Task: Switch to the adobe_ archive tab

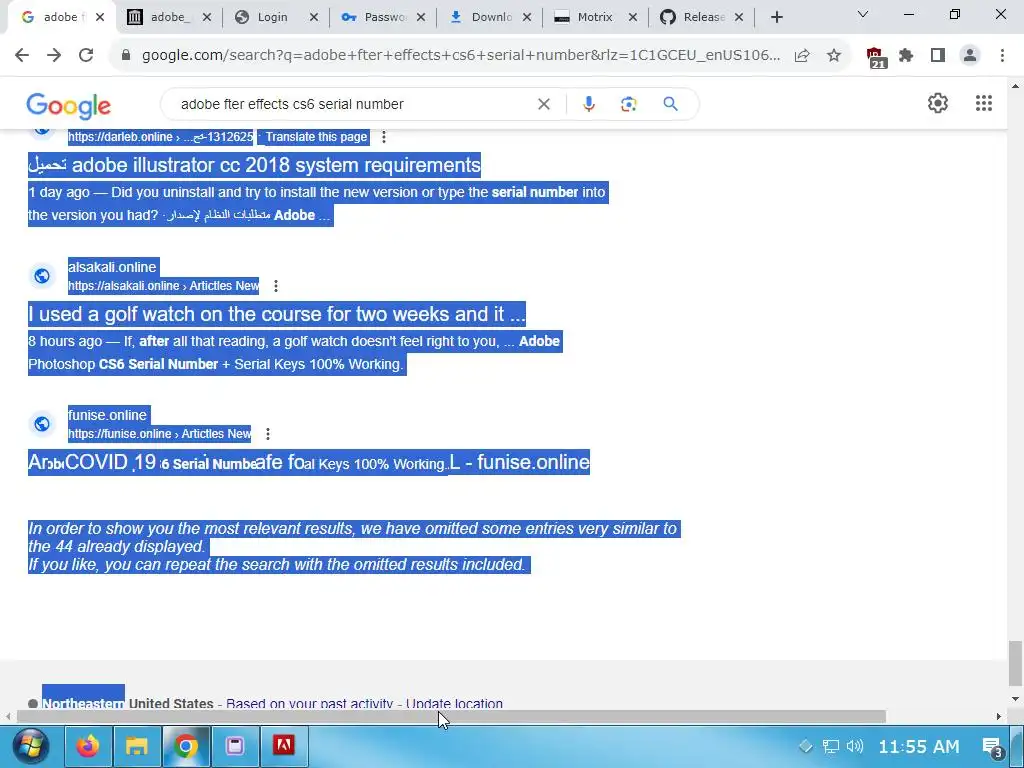Action: pos(170,17)
